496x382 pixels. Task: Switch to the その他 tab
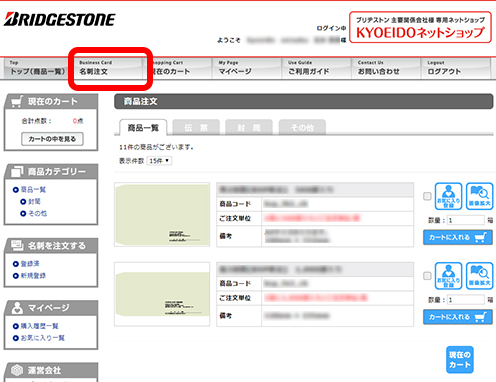tap(302, 128)
